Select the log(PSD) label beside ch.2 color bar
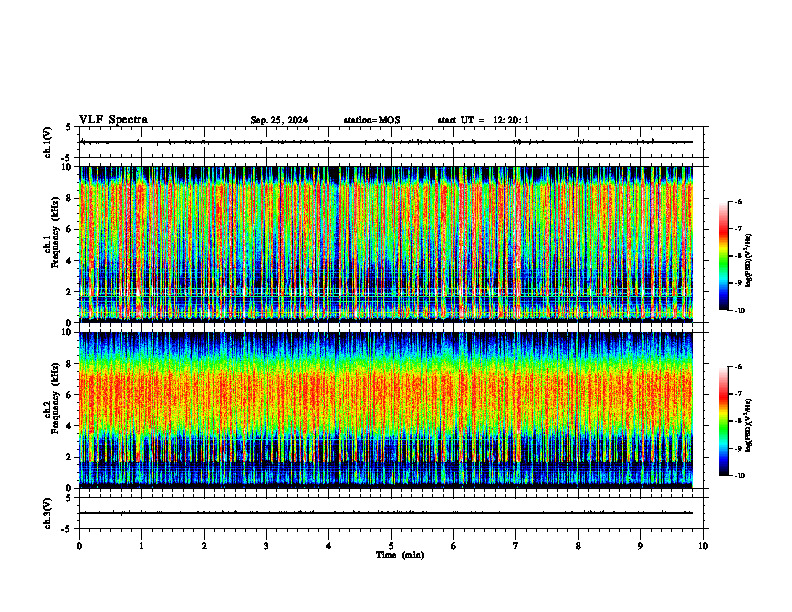 (749, 425)
